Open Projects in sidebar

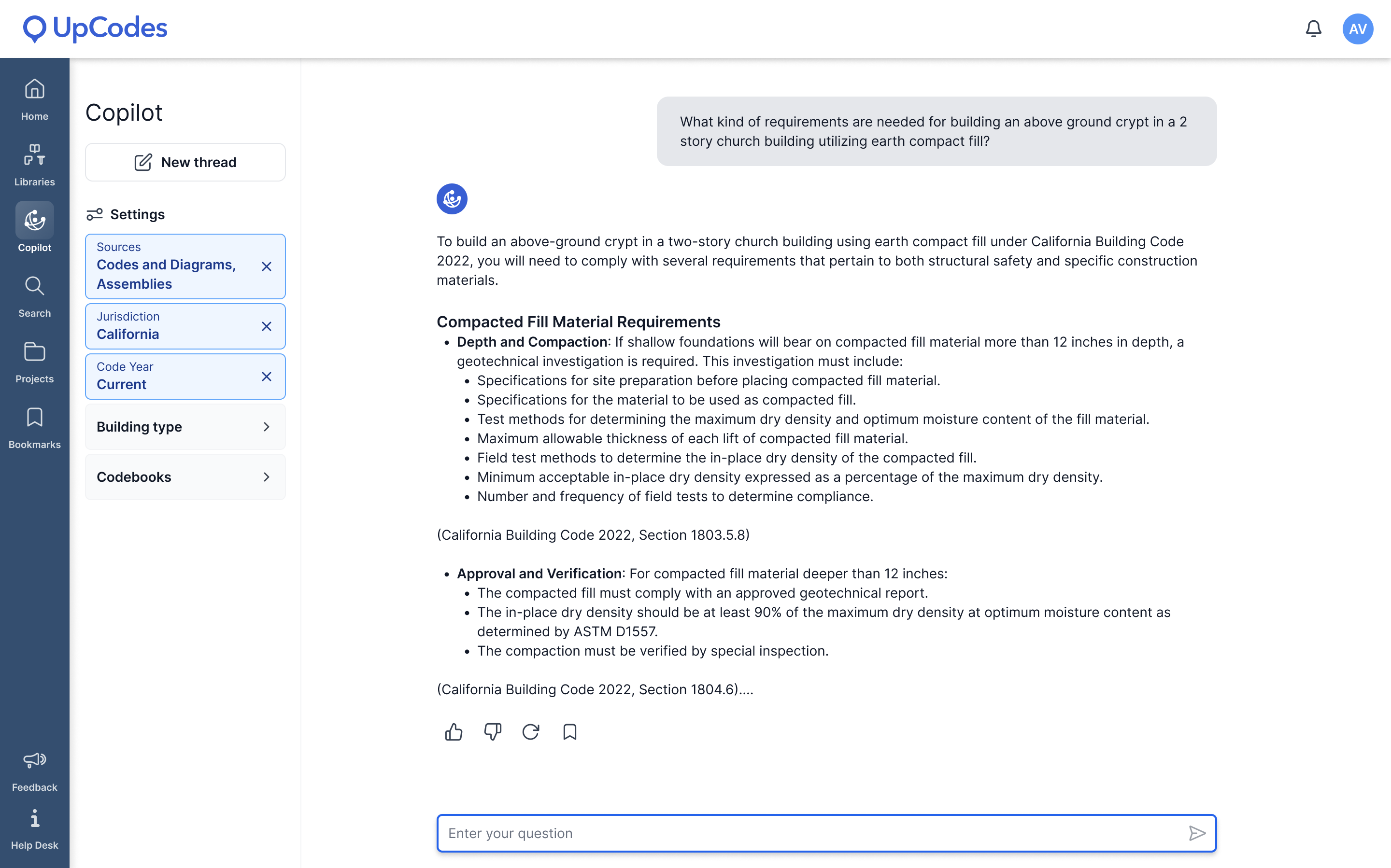click(x=34, y=362)
